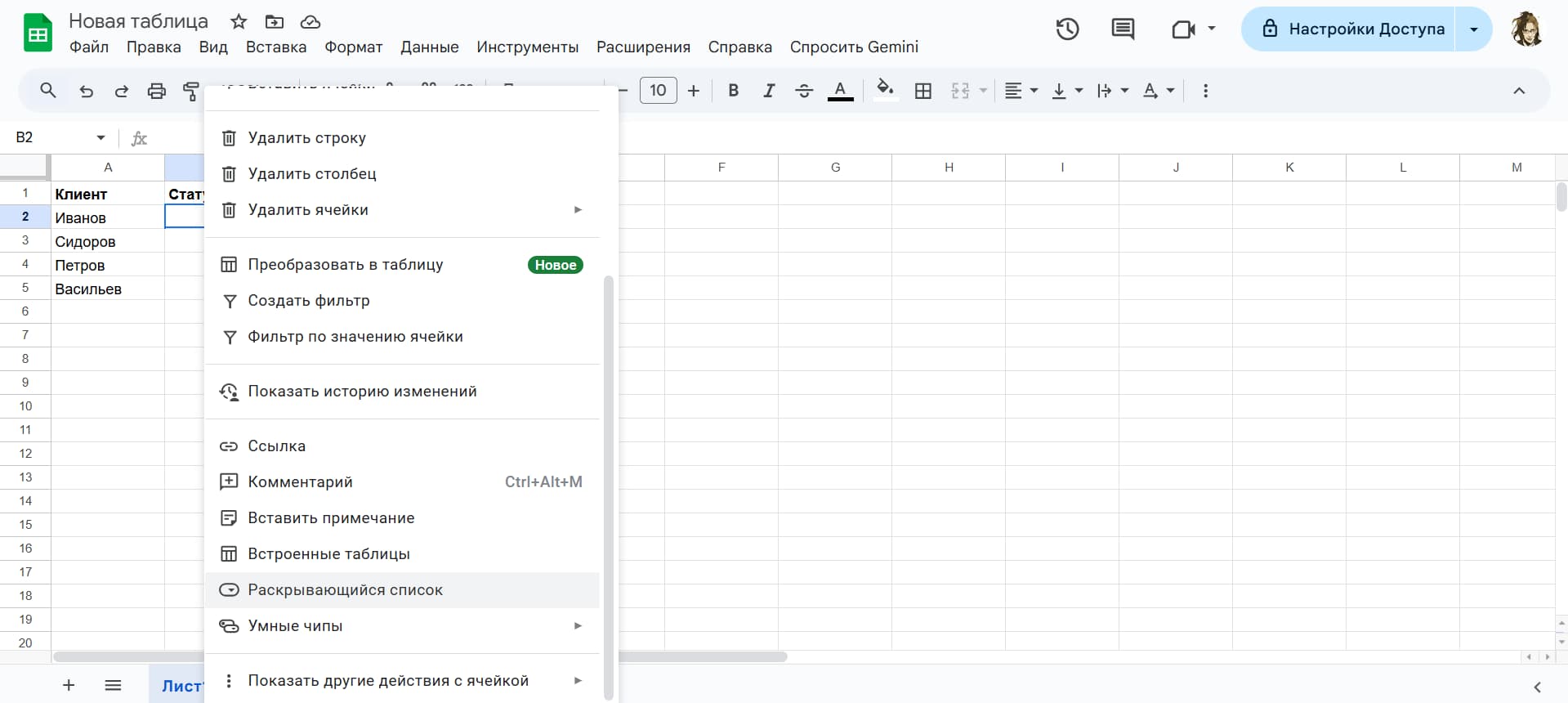Select the paint format roller icon
This screenshot has height=703, width=1568.
pyautogui.click(x=191, y=91)
